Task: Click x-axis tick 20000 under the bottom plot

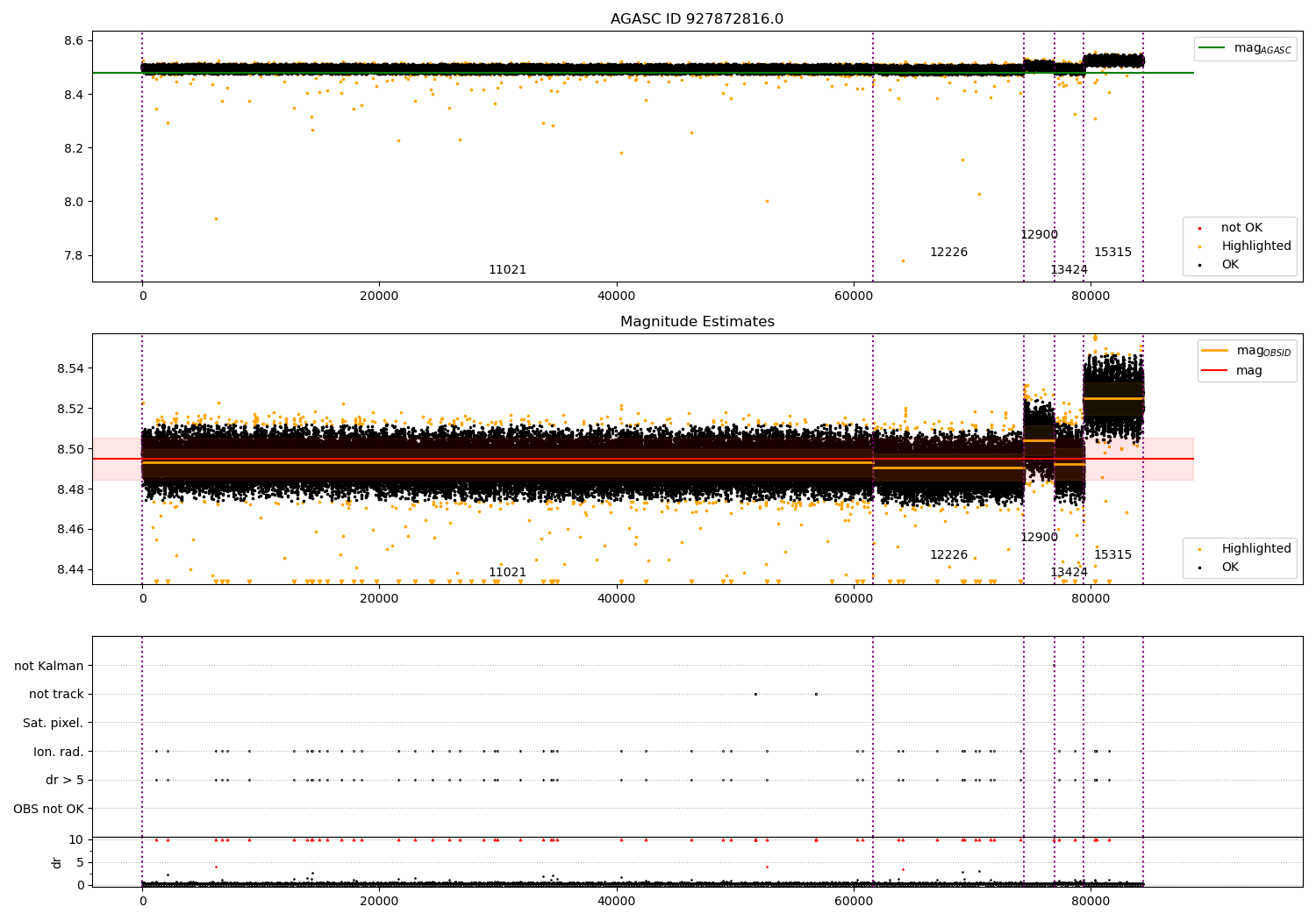Action: (379, 902)
